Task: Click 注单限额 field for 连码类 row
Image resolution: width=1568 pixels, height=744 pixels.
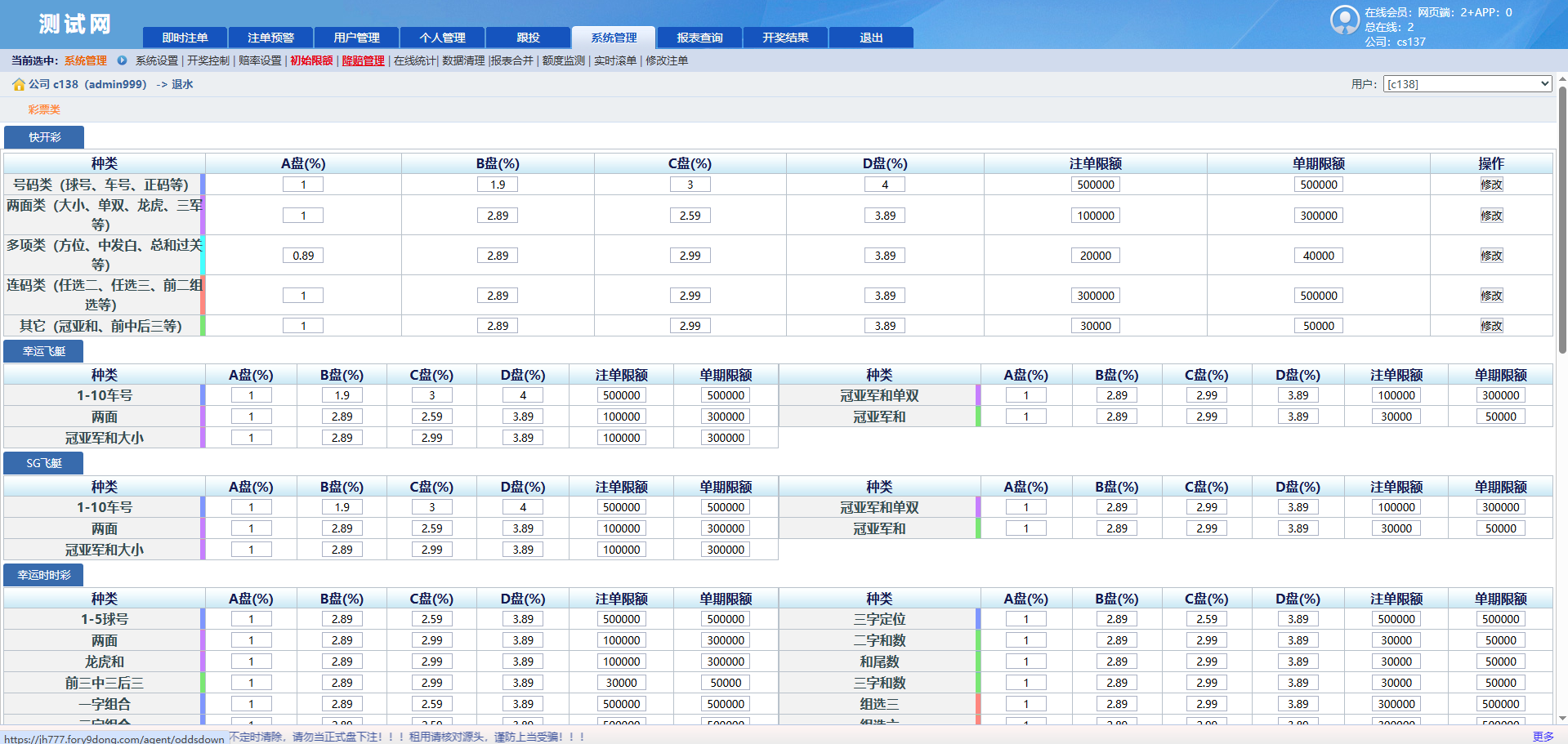Action: click(1095, 296)
